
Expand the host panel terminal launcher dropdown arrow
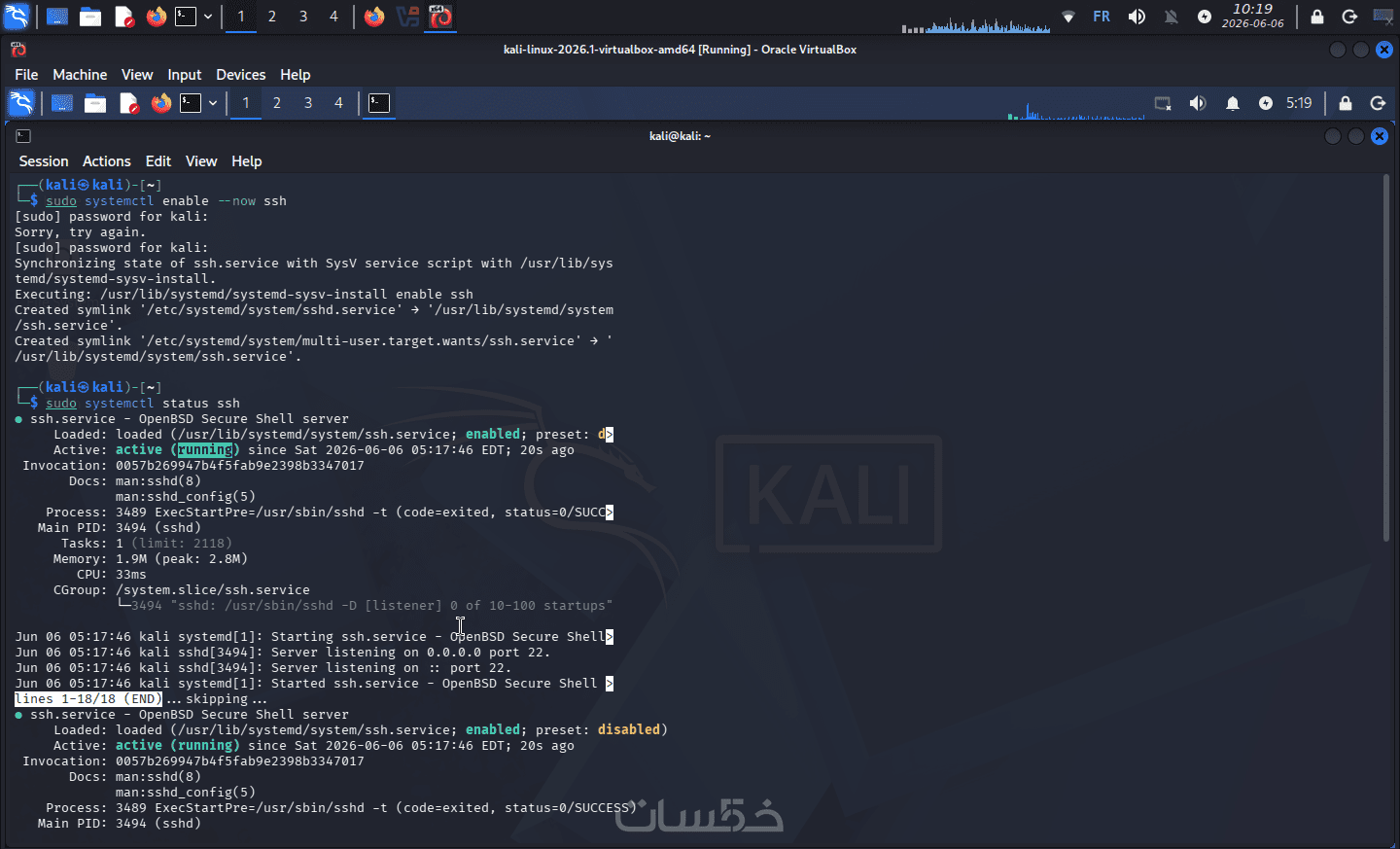(x=208, y=17)
